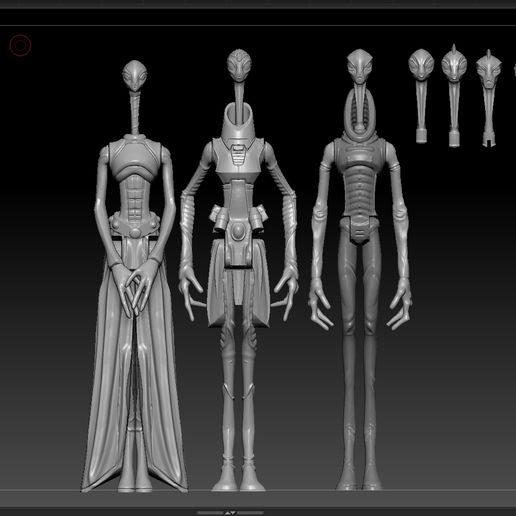Screen dimensions: 516x516
Task: Pick the middle alien head with tall crest
Action: (x=454, y=95)
